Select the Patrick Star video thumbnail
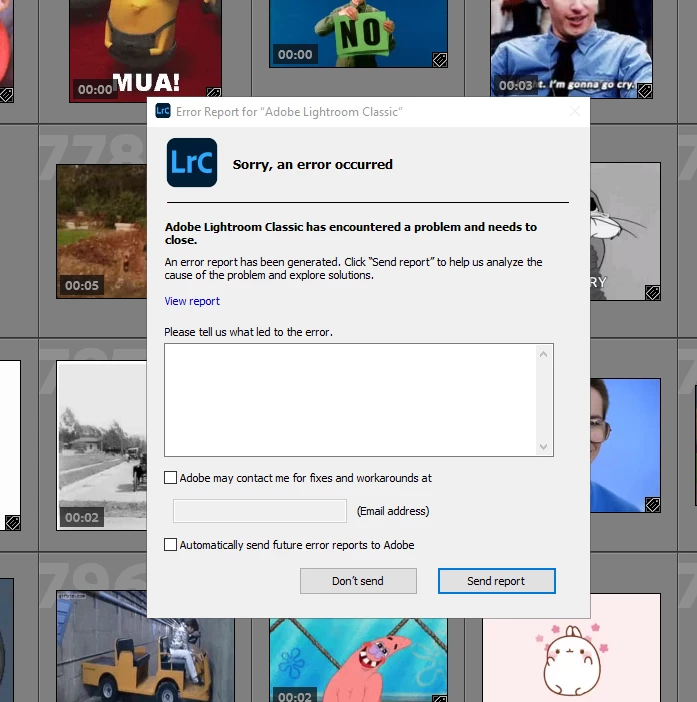 (x=358, y=660)
